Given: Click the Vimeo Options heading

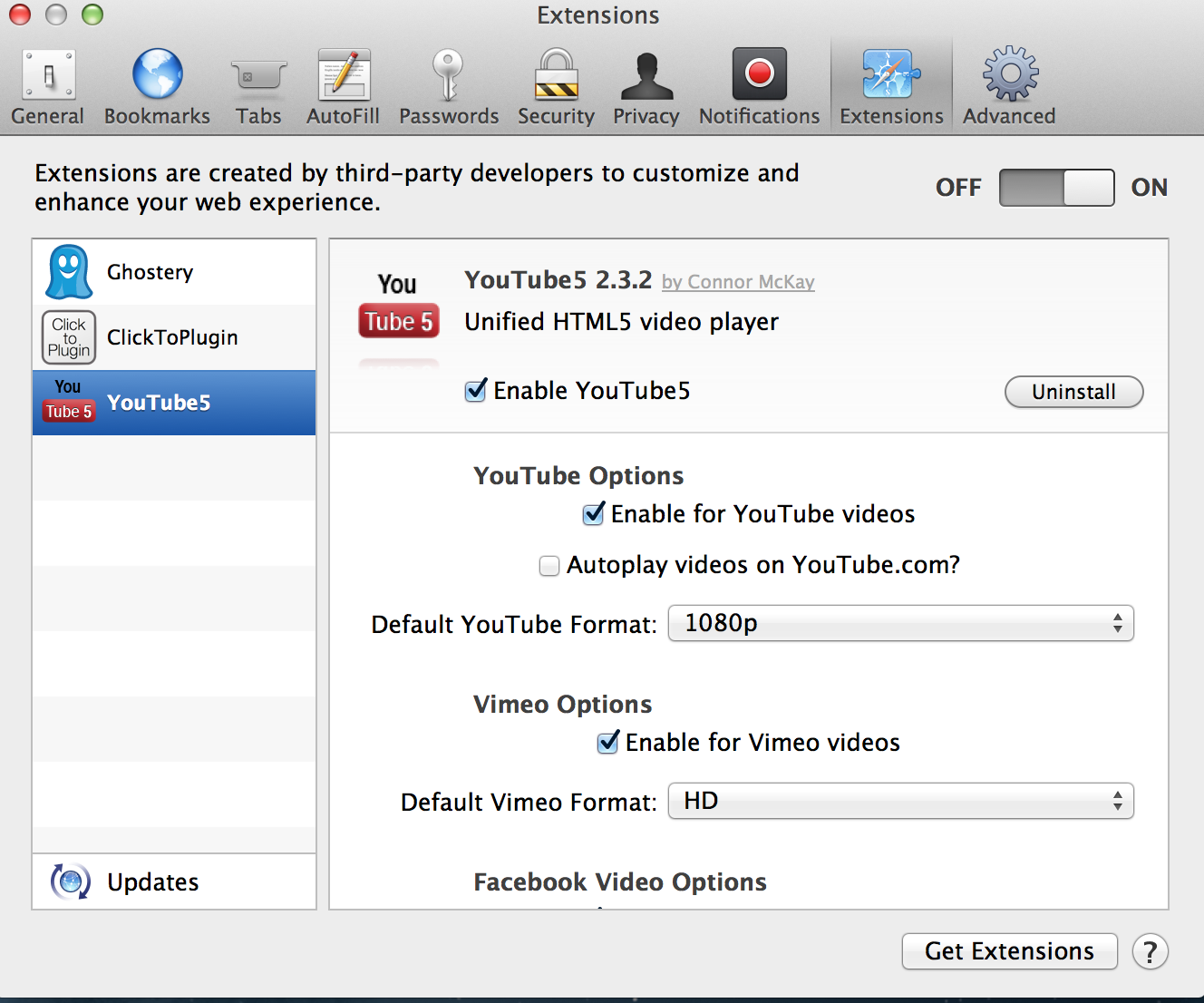Looking at the screenshot, I should point(563,705).
